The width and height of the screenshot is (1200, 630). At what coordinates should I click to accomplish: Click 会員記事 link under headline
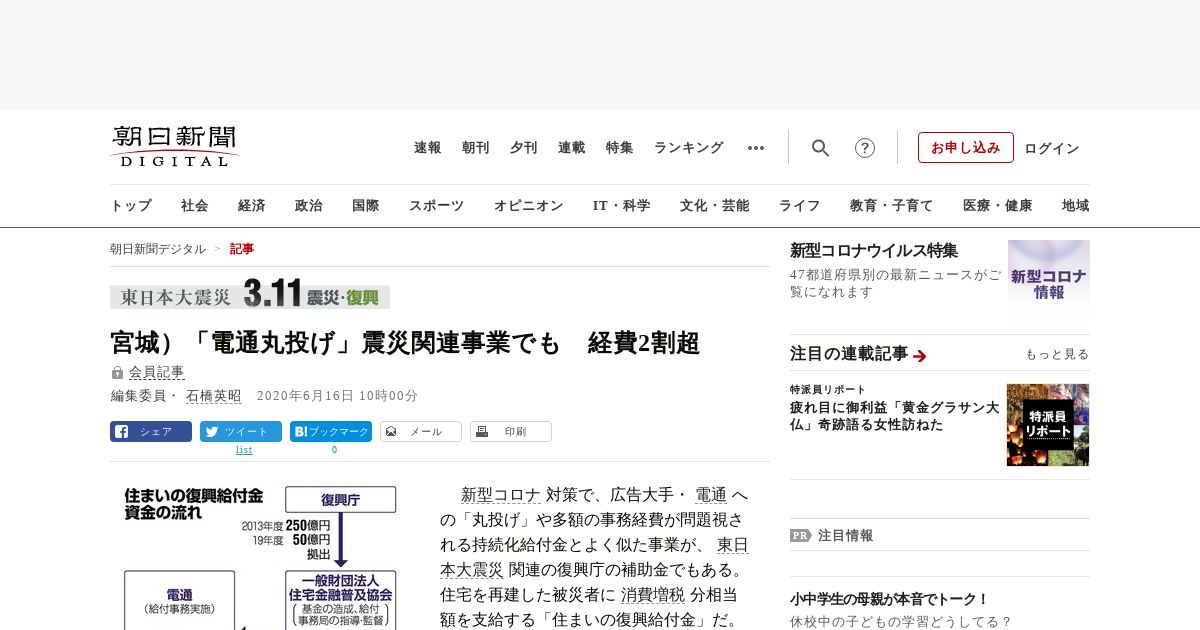[x=156, y=372]
